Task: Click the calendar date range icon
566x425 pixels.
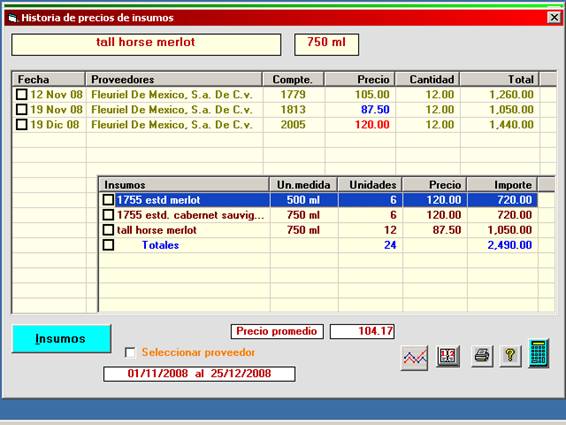Action: coord(448,356)
